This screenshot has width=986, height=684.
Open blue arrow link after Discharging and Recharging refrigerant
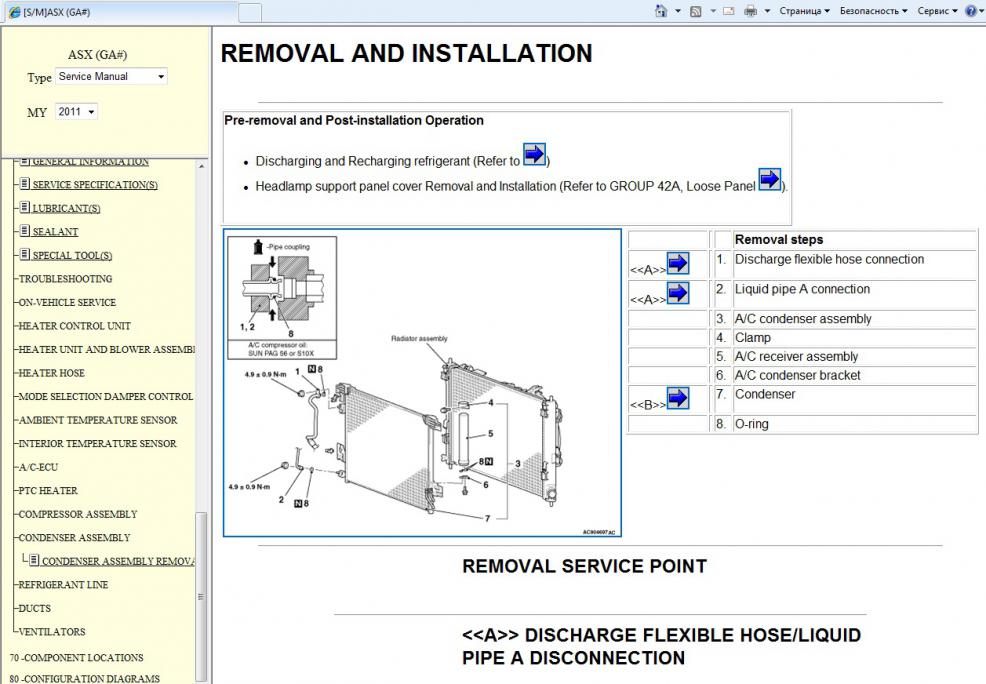(x=535, y=154)
